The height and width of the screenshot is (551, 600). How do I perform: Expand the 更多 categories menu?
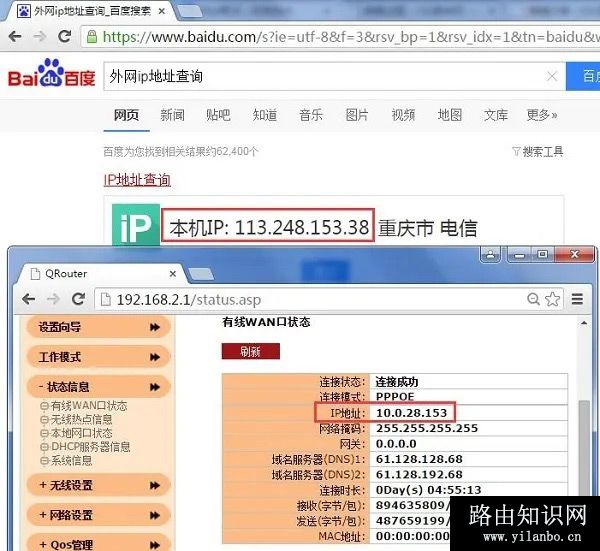(542, 115)
